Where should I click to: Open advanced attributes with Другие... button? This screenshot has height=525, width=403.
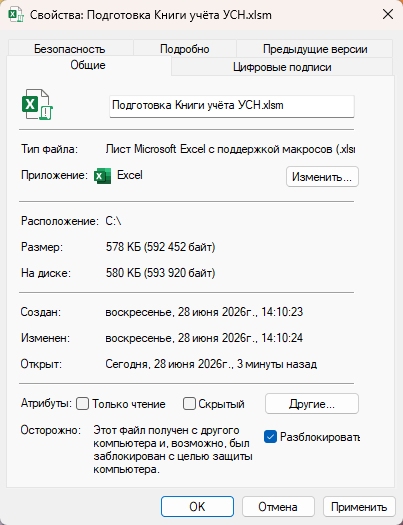tap(312, 404)
